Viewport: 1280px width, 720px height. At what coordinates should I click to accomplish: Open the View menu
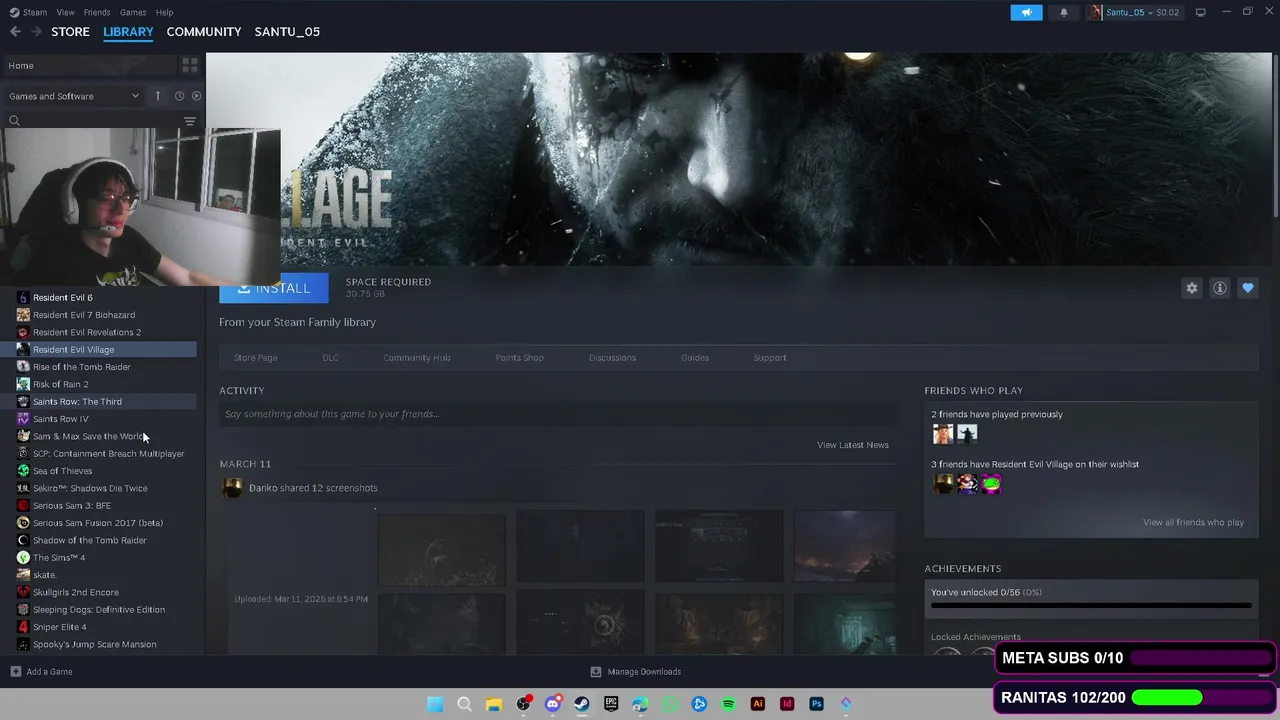tap(65, 12)
